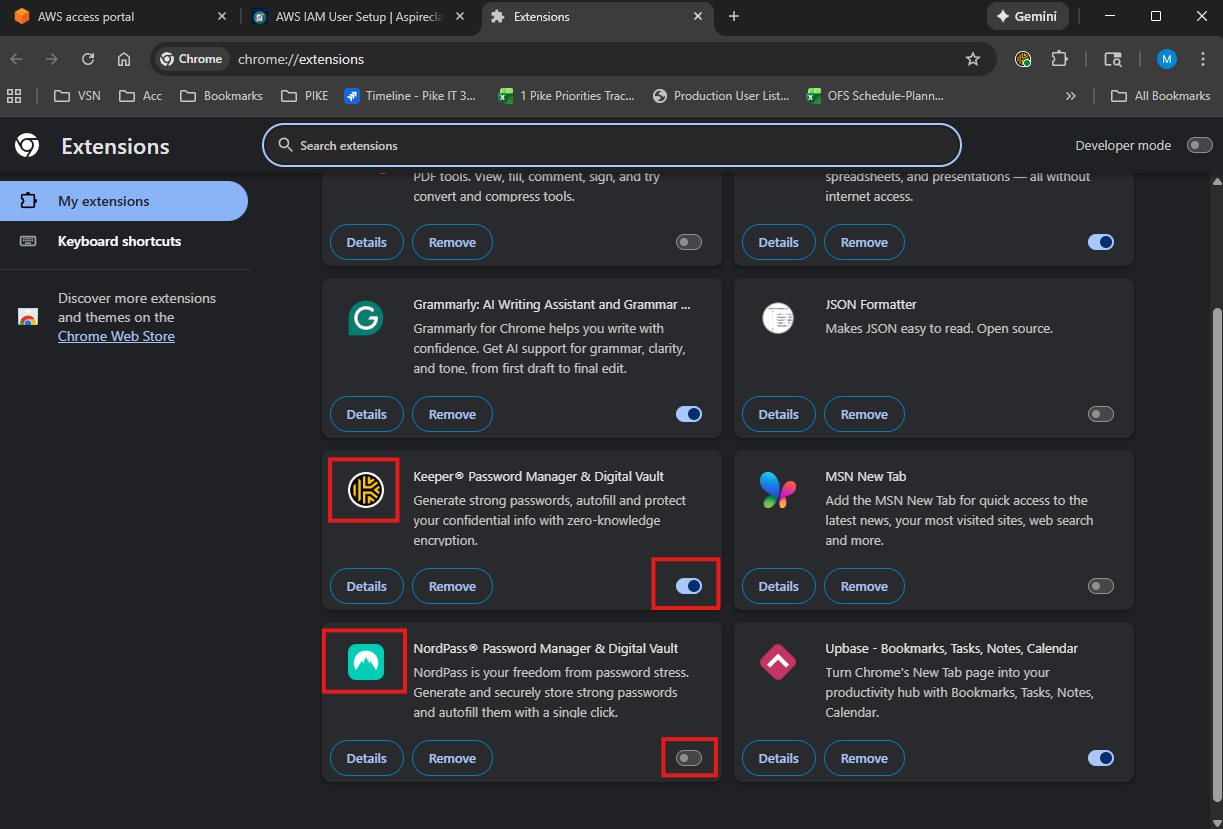Open the Extensions puzzle toolbar icon

(1059, 59)
